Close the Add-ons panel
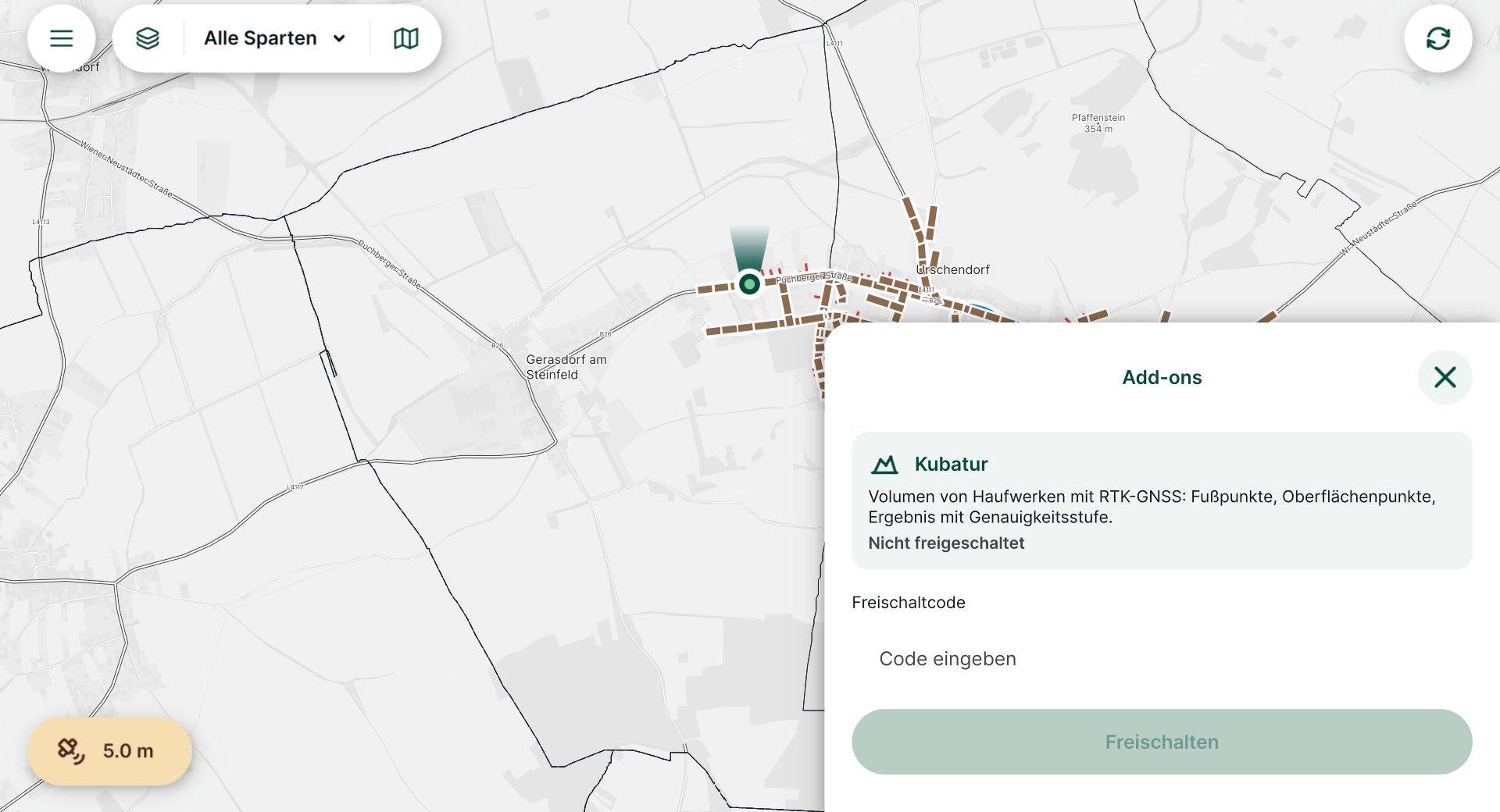The height and width of the screenshot is (812, 1500). click(x=1445, y=377)
